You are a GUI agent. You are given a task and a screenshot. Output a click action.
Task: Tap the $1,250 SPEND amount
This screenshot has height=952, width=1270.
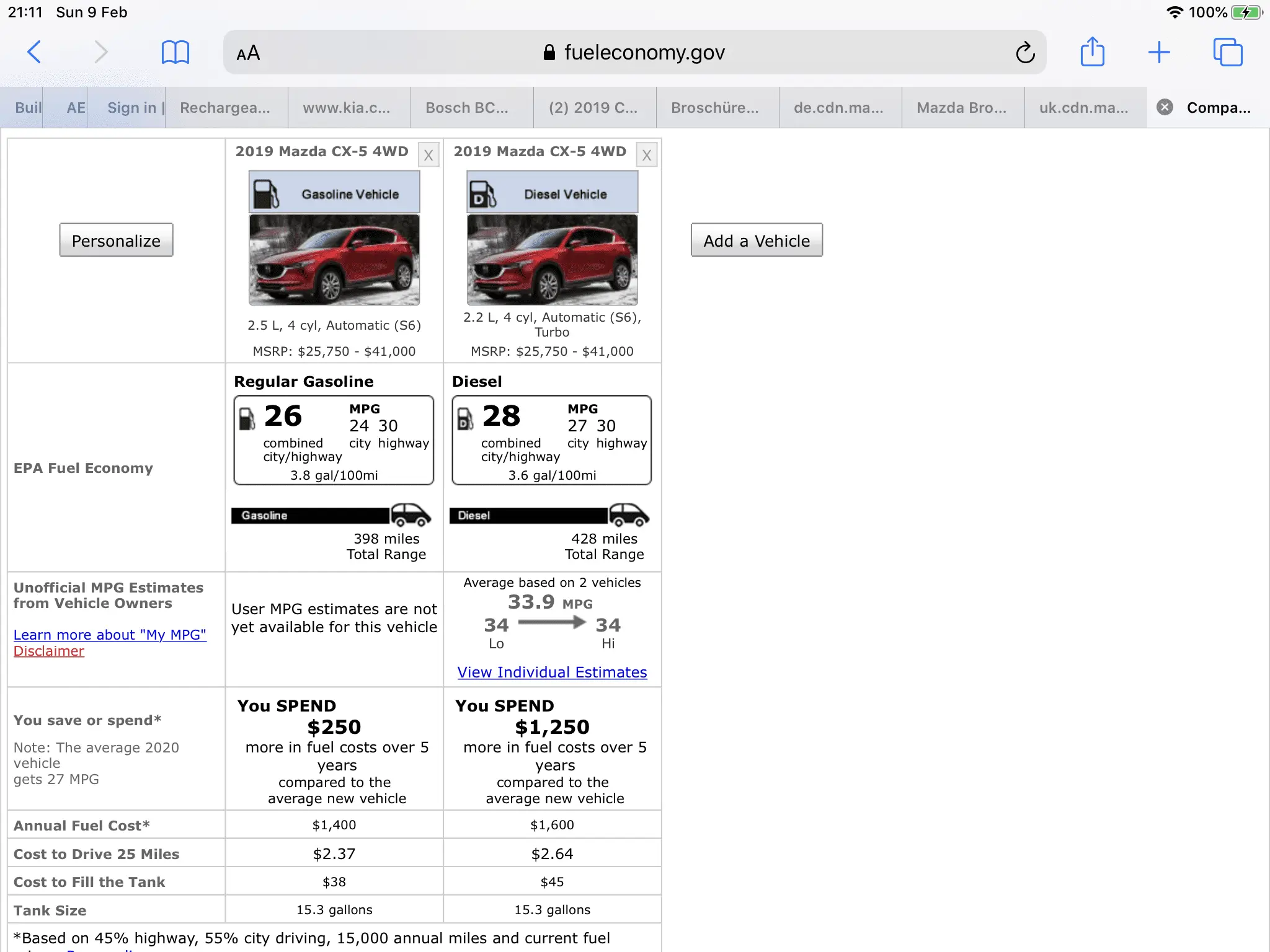(x=552, y=727)
